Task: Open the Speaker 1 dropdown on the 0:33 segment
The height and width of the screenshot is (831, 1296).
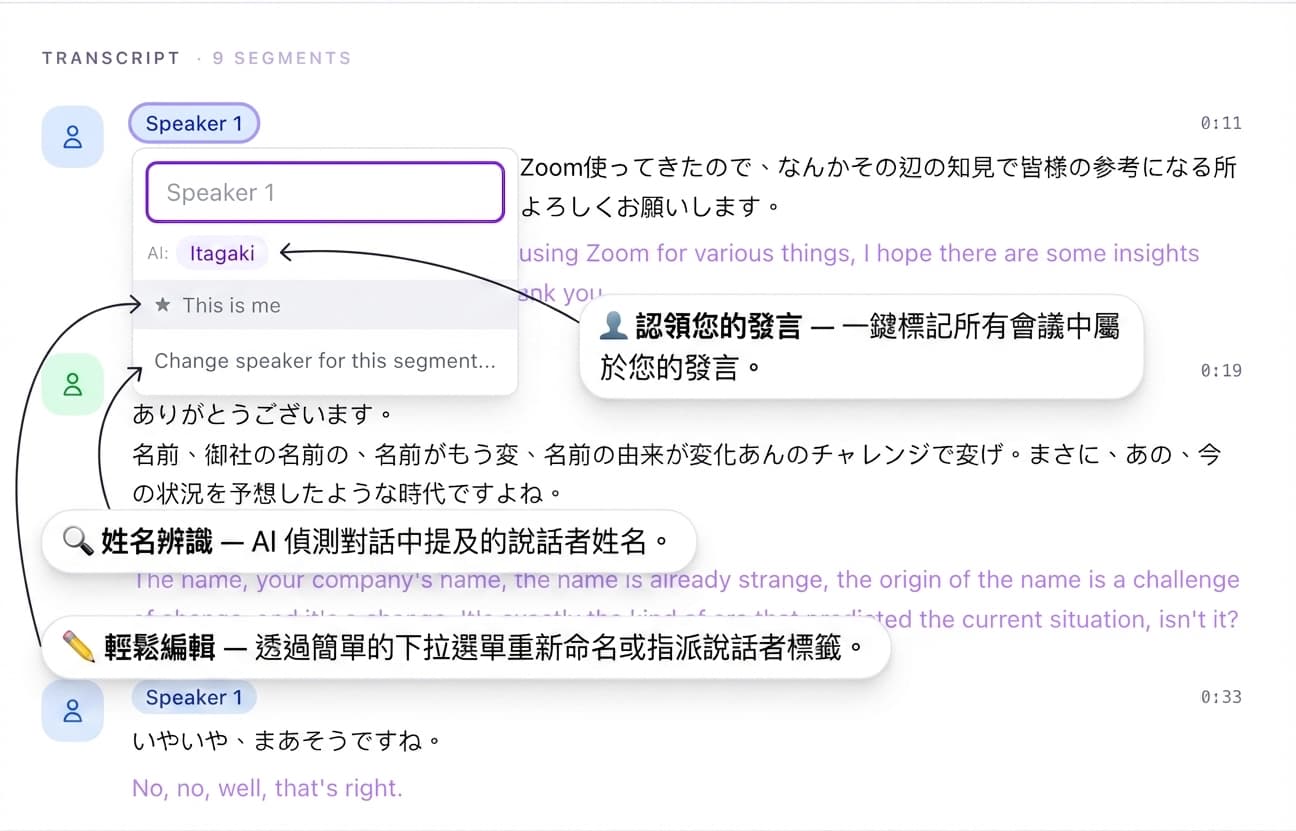Action: click(194, 697)
